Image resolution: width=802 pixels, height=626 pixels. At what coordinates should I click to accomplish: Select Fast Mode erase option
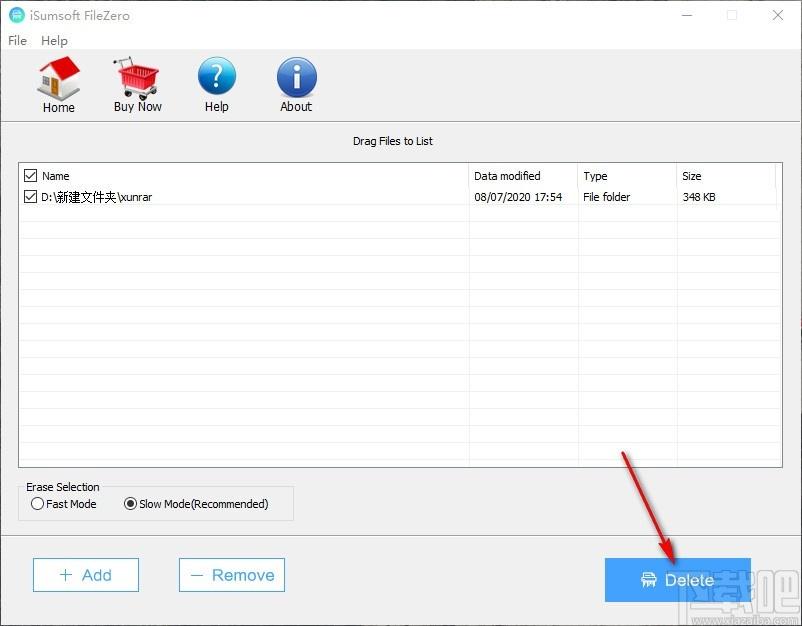(38, 504)
